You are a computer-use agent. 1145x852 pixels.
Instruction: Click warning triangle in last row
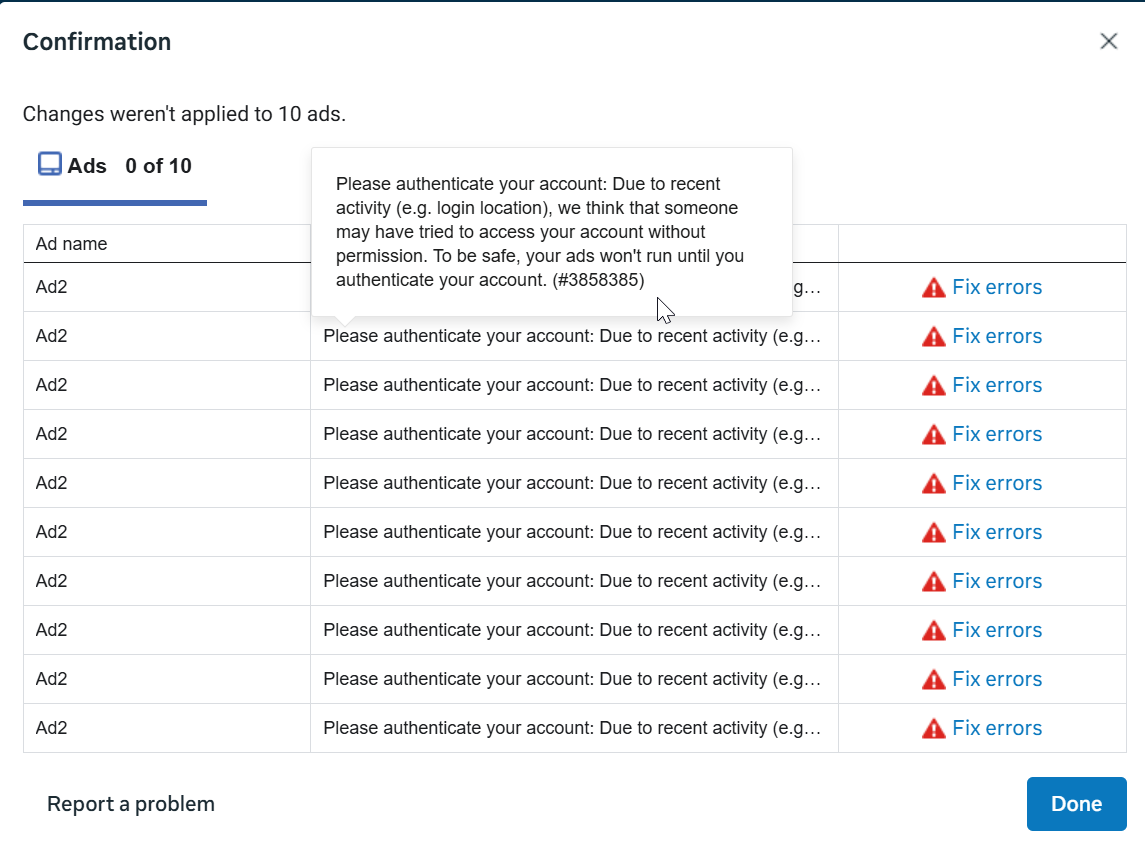point(933,728)
